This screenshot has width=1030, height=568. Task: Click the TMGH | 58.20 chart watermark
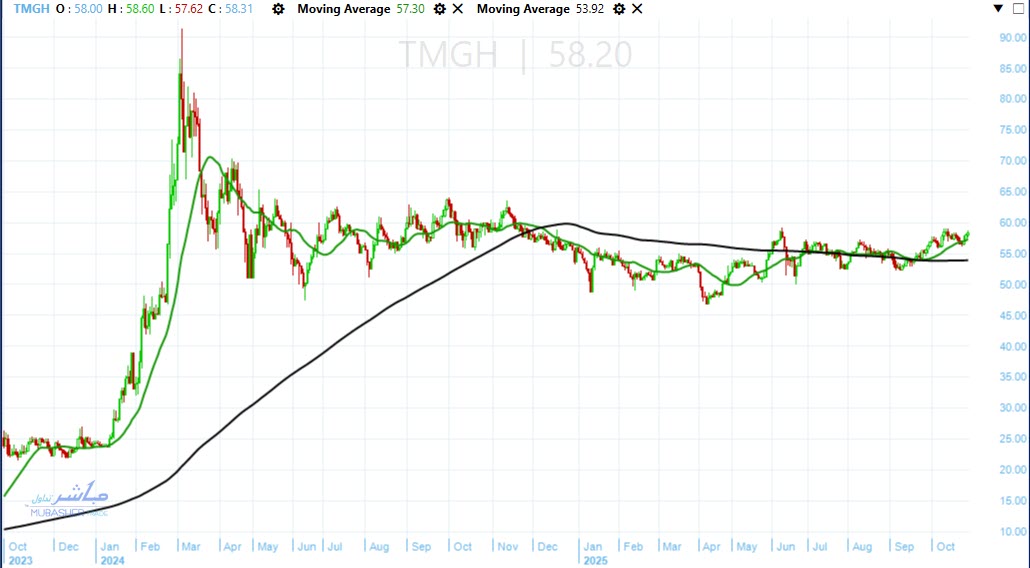coord(515,55)
